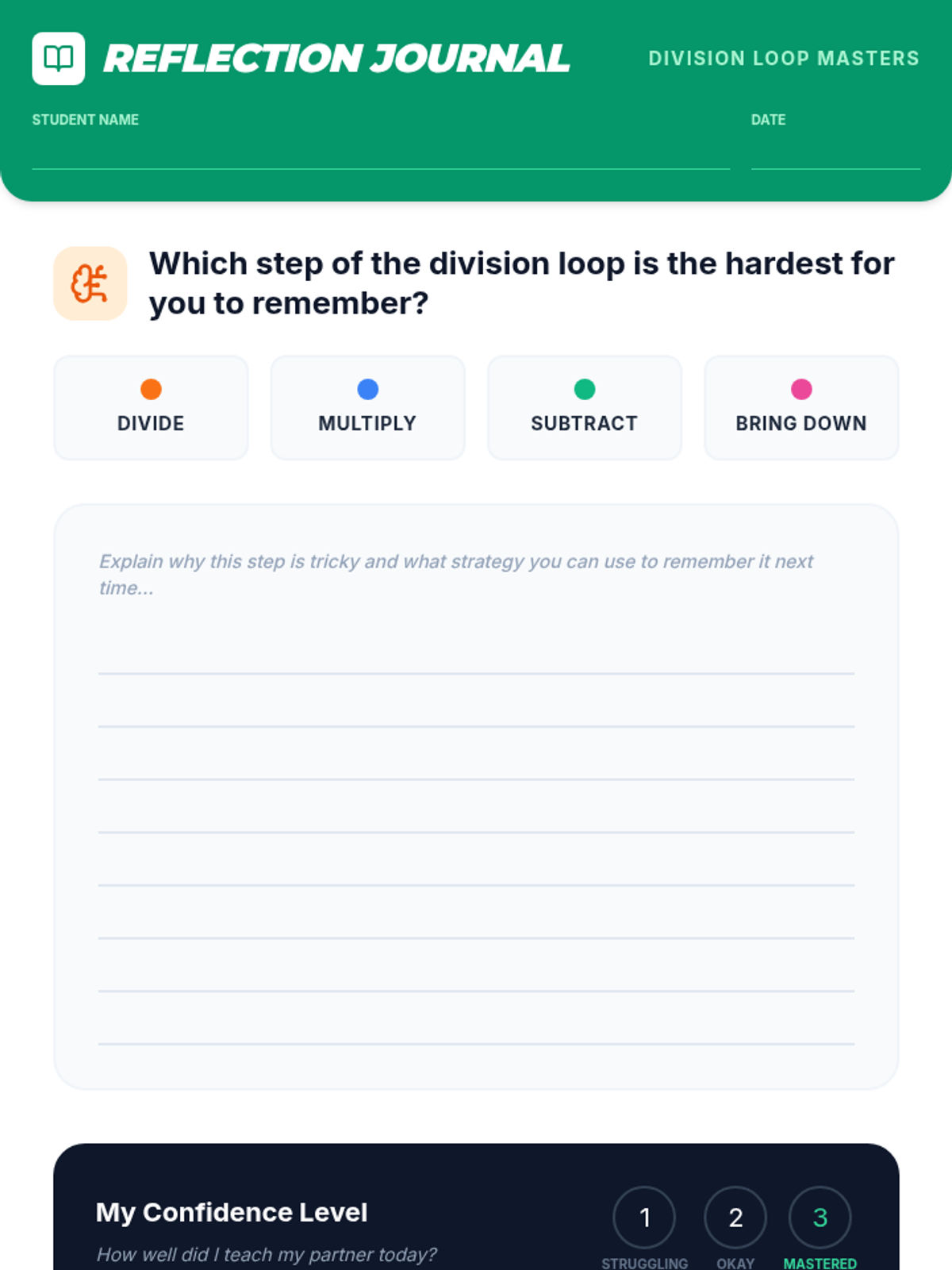Click the orange brain icon
952x1270 pixels.
click(90, 283)
